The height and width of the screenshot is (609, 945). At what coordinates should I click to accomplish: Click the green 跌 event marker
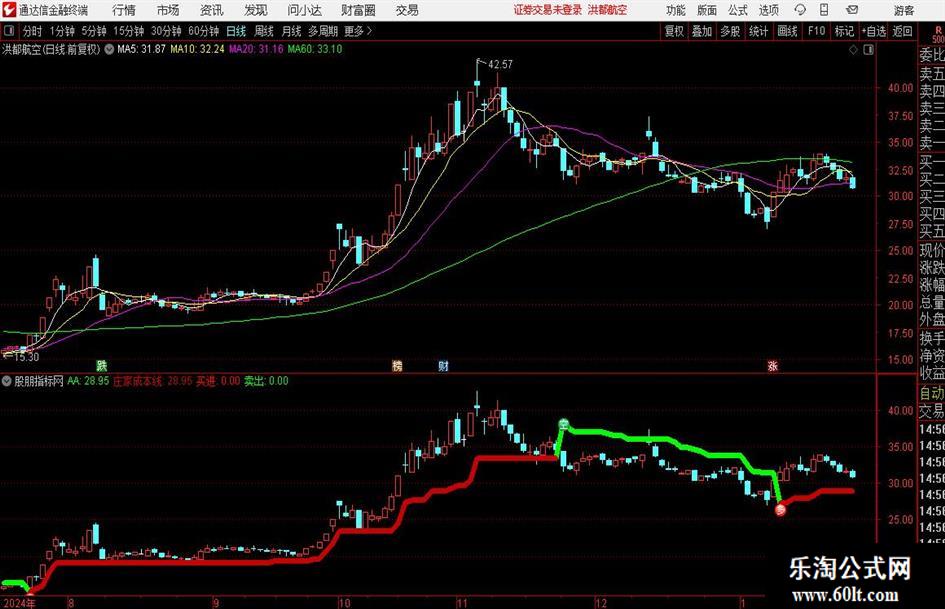click(x=102, y=365)
